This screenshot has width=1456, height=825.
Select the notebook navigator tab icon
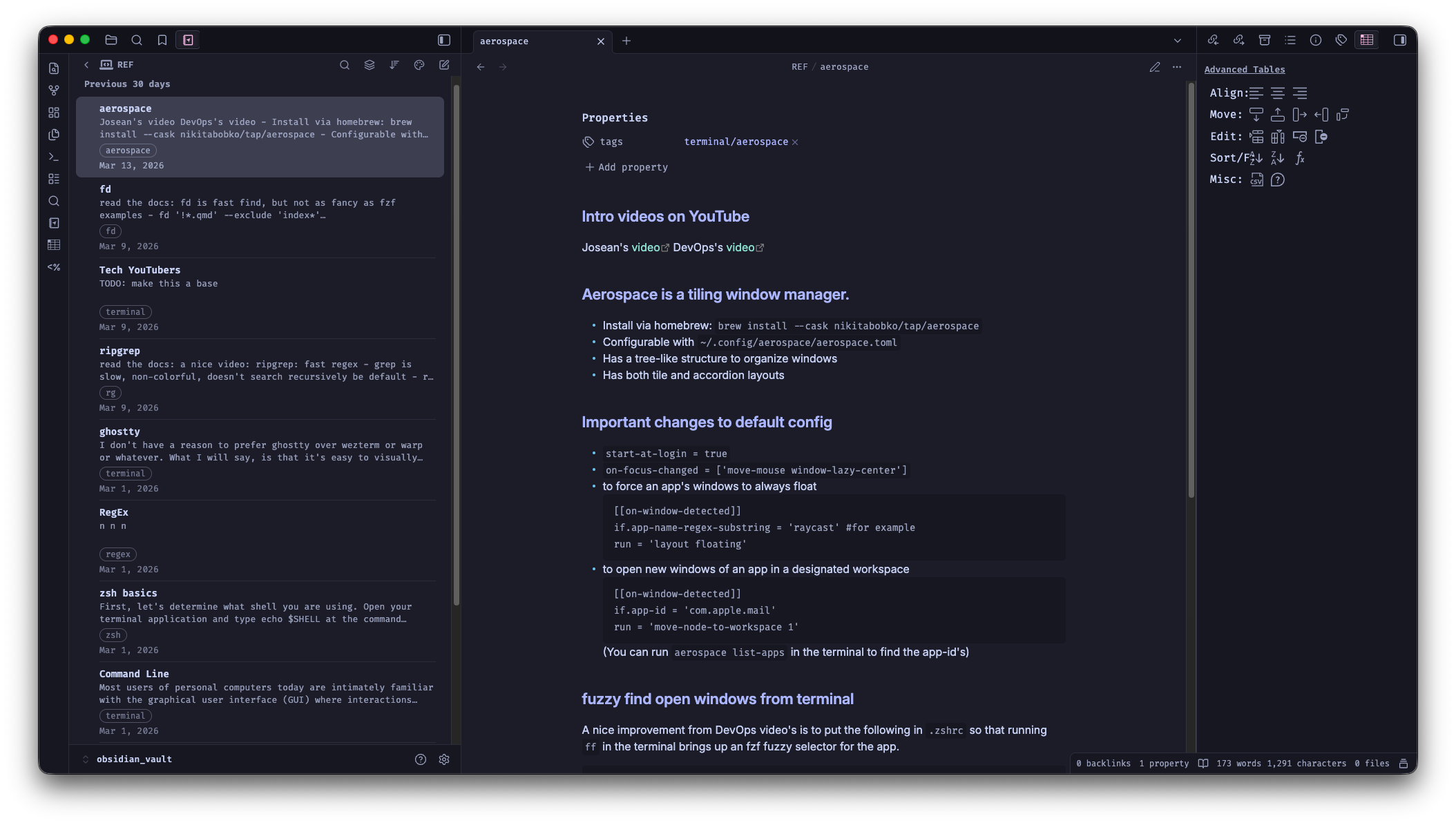(188, 40)
